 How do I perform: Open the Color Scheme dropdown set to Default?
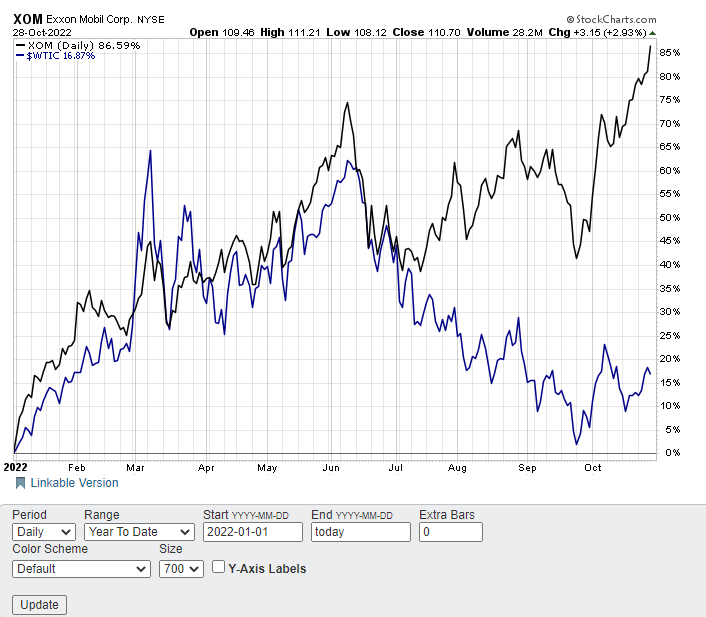coord(81,569)
